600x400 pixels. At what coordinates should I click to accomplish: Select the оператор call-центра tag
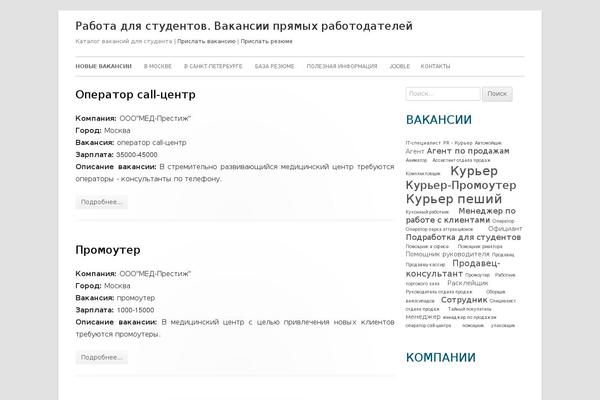[428, 325]
